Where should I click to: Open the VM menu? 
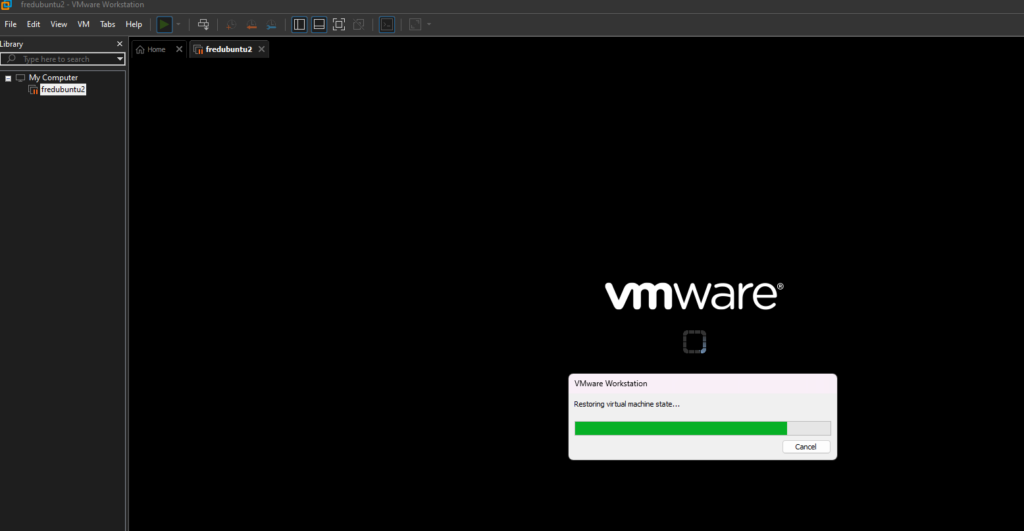click(84, 24)
